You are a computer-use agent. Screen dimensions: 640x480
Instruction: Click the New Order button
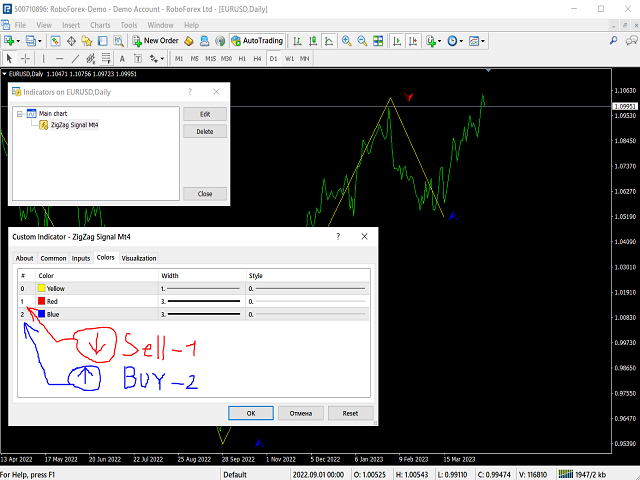(x=155, y=41)
